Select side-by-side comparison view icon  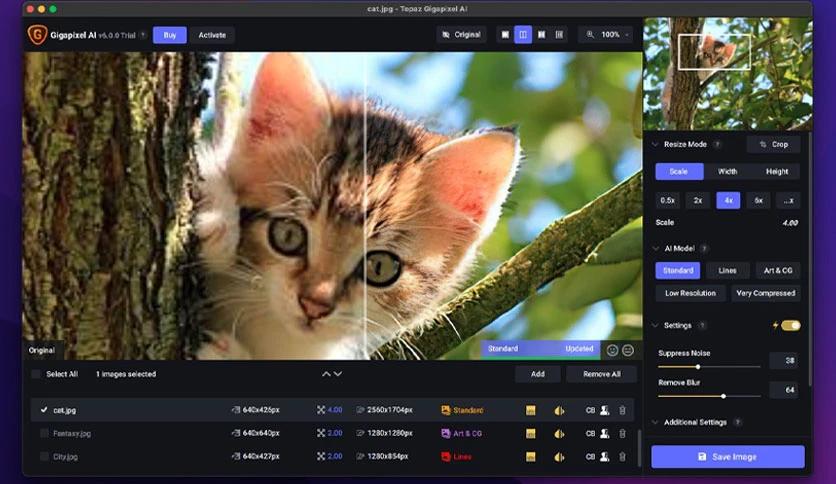click(541, 35)
